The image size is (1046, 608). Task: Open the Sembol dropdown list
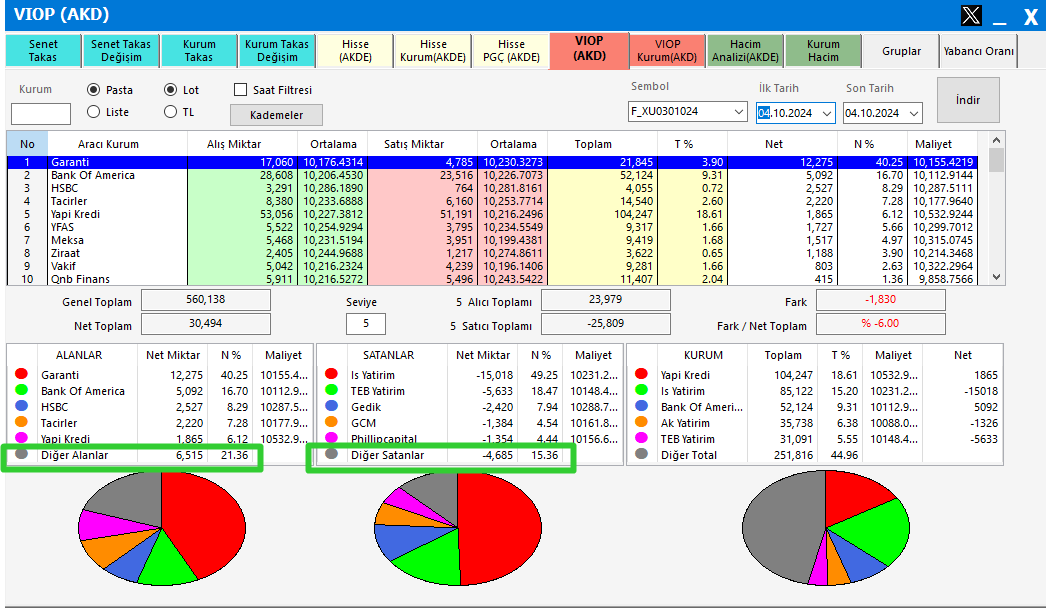point(738,111)
